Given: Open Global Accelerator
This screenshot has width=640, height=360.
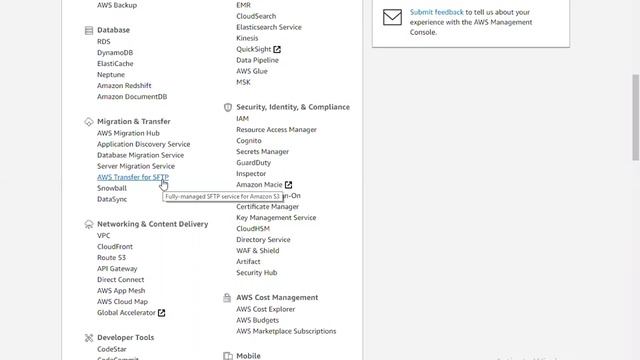Looking at the screenshot, I should tap(126, 313).
